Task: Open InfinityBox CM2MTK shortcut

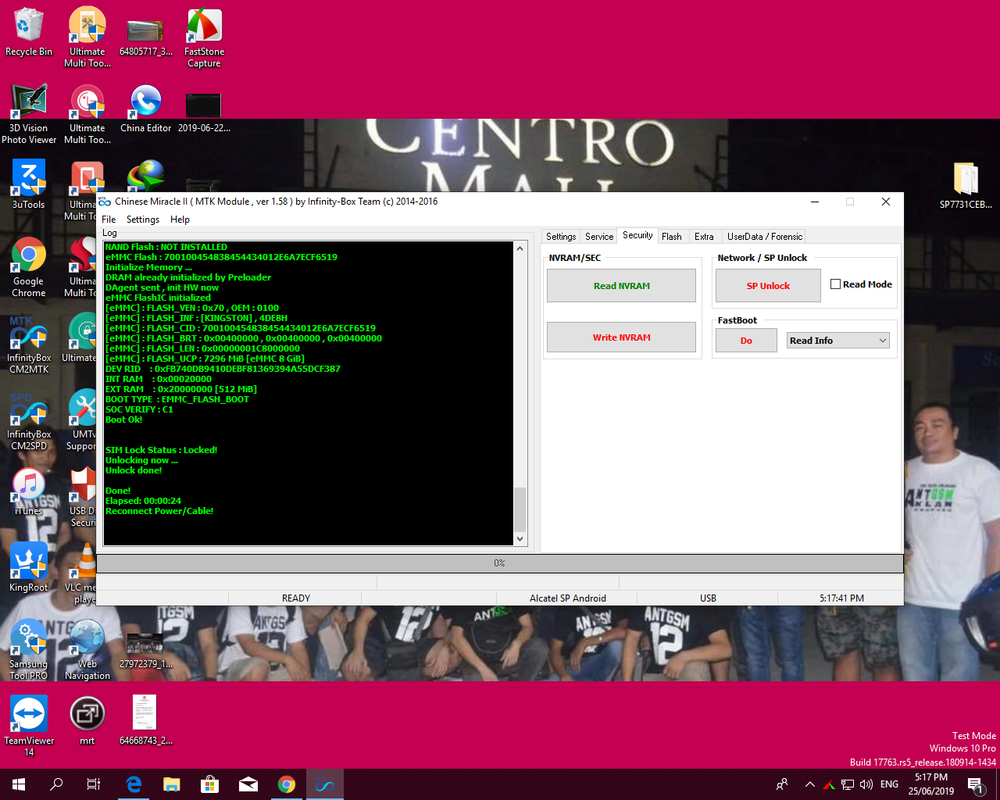Action: (x=29, y=343)
